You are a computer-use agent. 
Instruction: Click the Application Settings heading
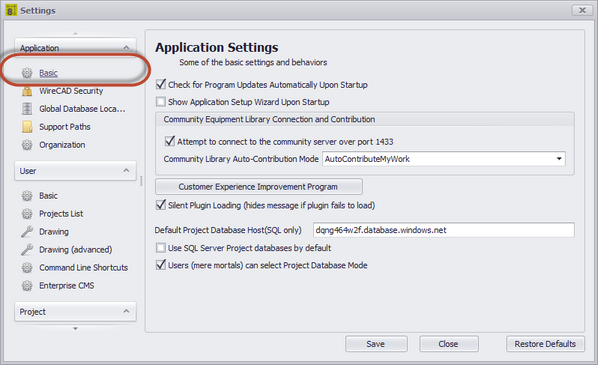tap(217, 47)
